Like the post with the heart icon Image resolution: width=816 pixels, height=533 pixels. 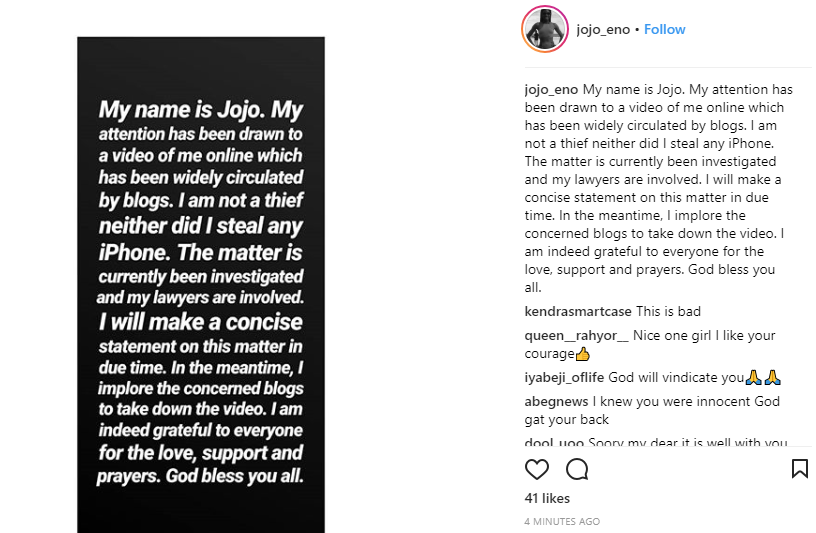[537, 469]
